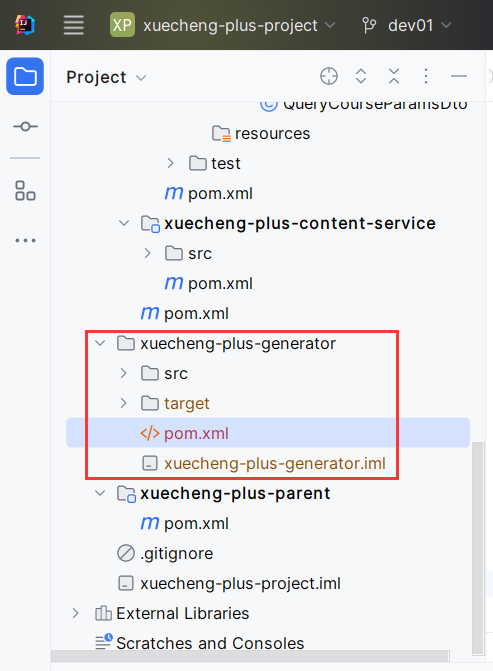Open the Structure tool window
This screenshot has width=493, height=671.
click(25, 190)
